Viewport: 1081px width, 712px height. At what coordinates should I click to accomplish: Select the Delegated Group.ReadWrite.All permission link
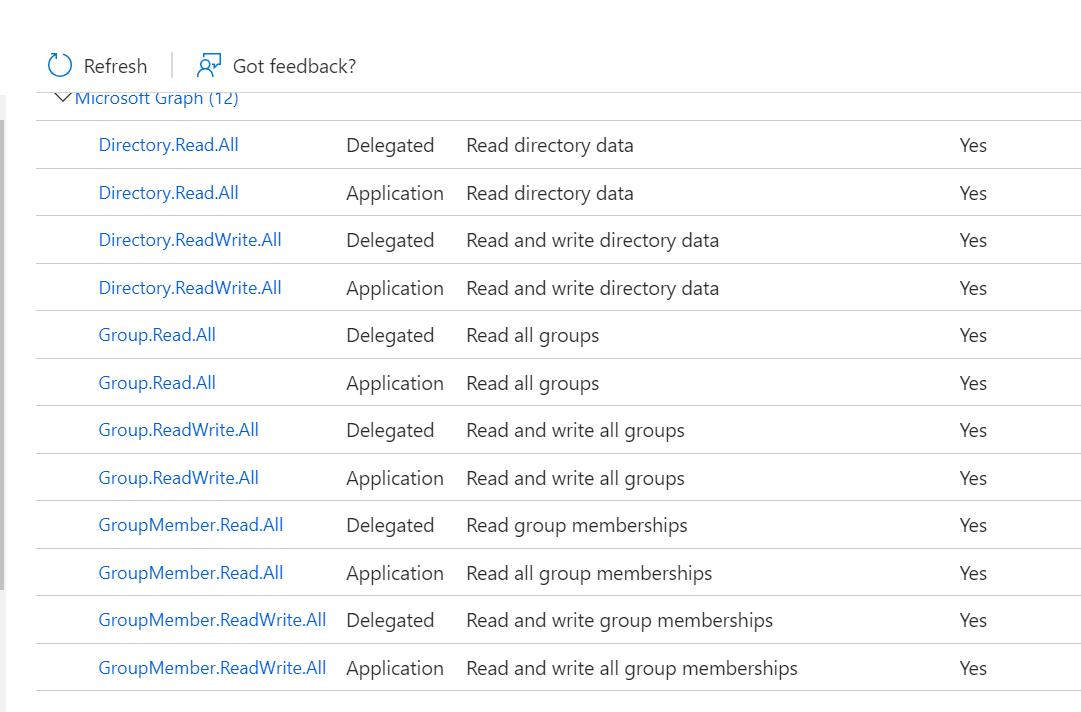tap(178, 430)
